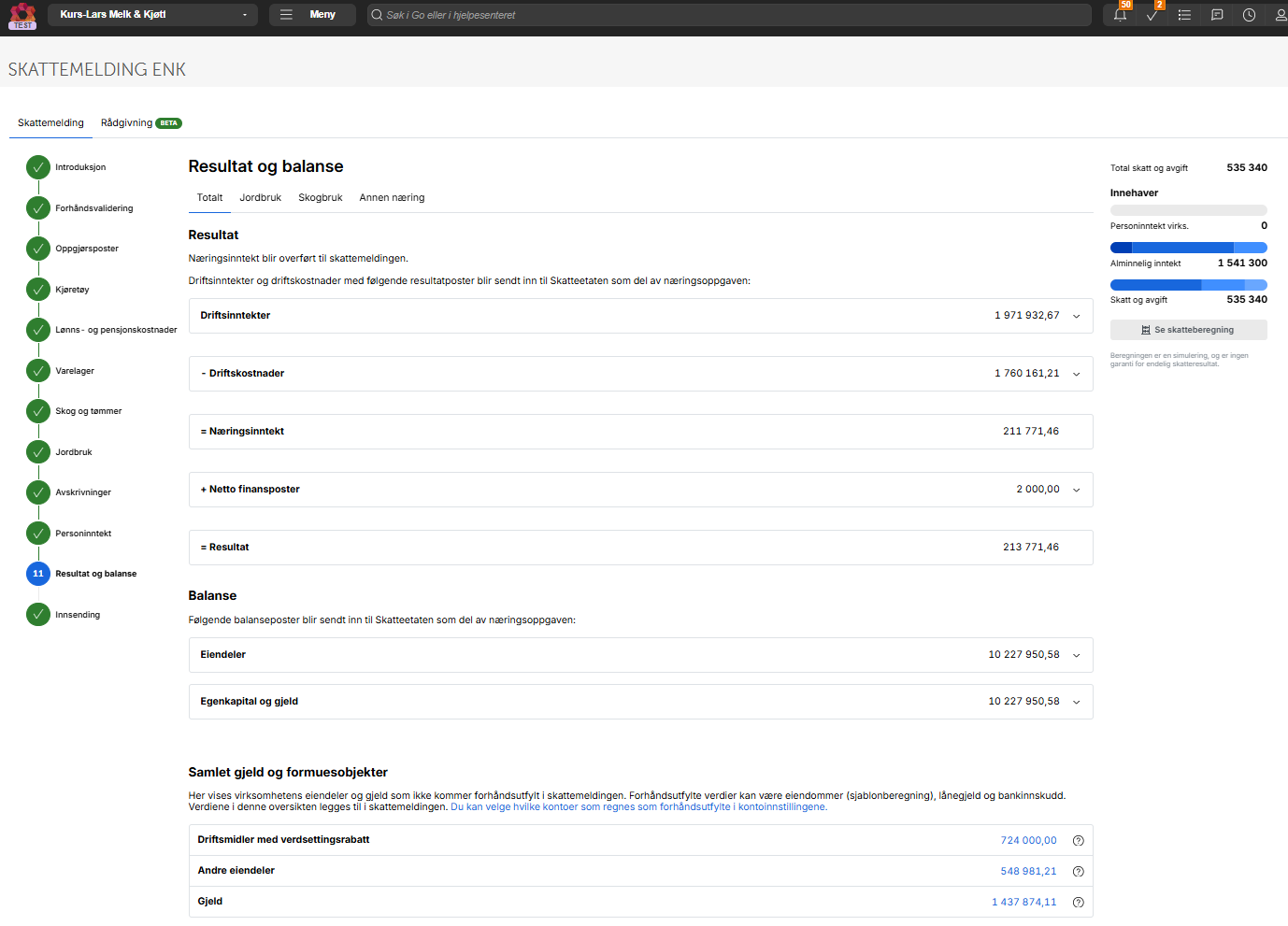Viewport: 1288px width, 926px height.
Task: Click the check icon beside Lønns- og pensjonskostnader
Action: [38, 330]
